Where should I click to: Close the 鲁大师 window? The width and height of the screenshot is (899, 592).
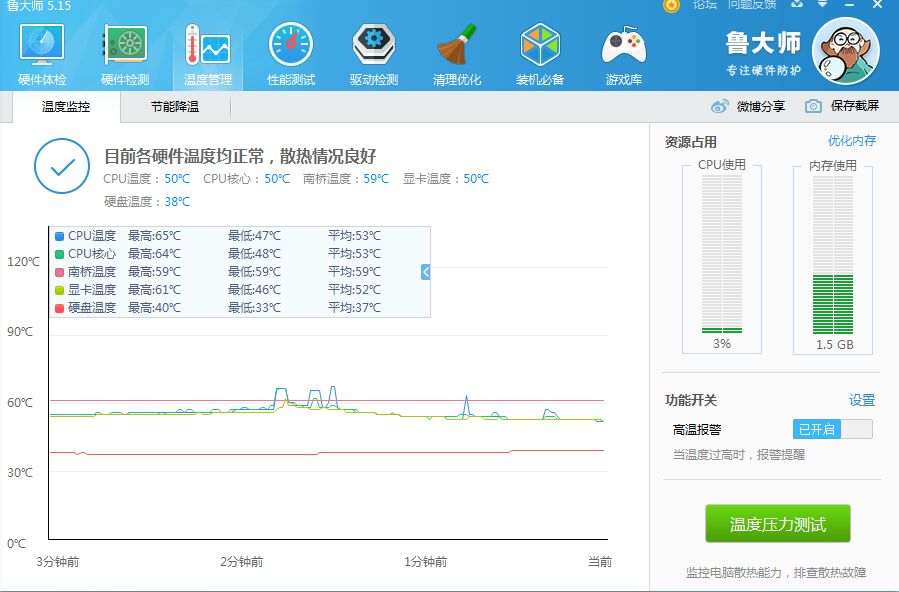coord(877,5)
